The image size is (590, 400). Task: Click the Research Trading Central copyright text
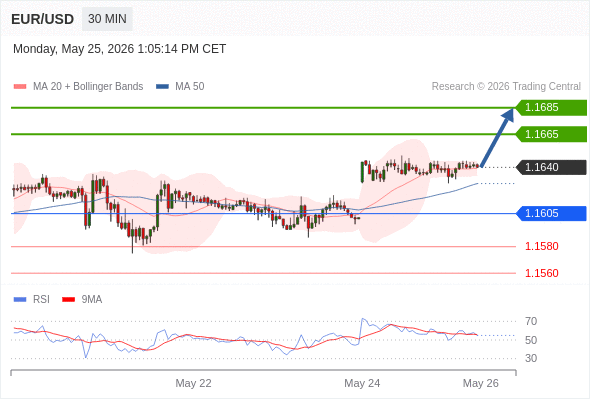506,87
